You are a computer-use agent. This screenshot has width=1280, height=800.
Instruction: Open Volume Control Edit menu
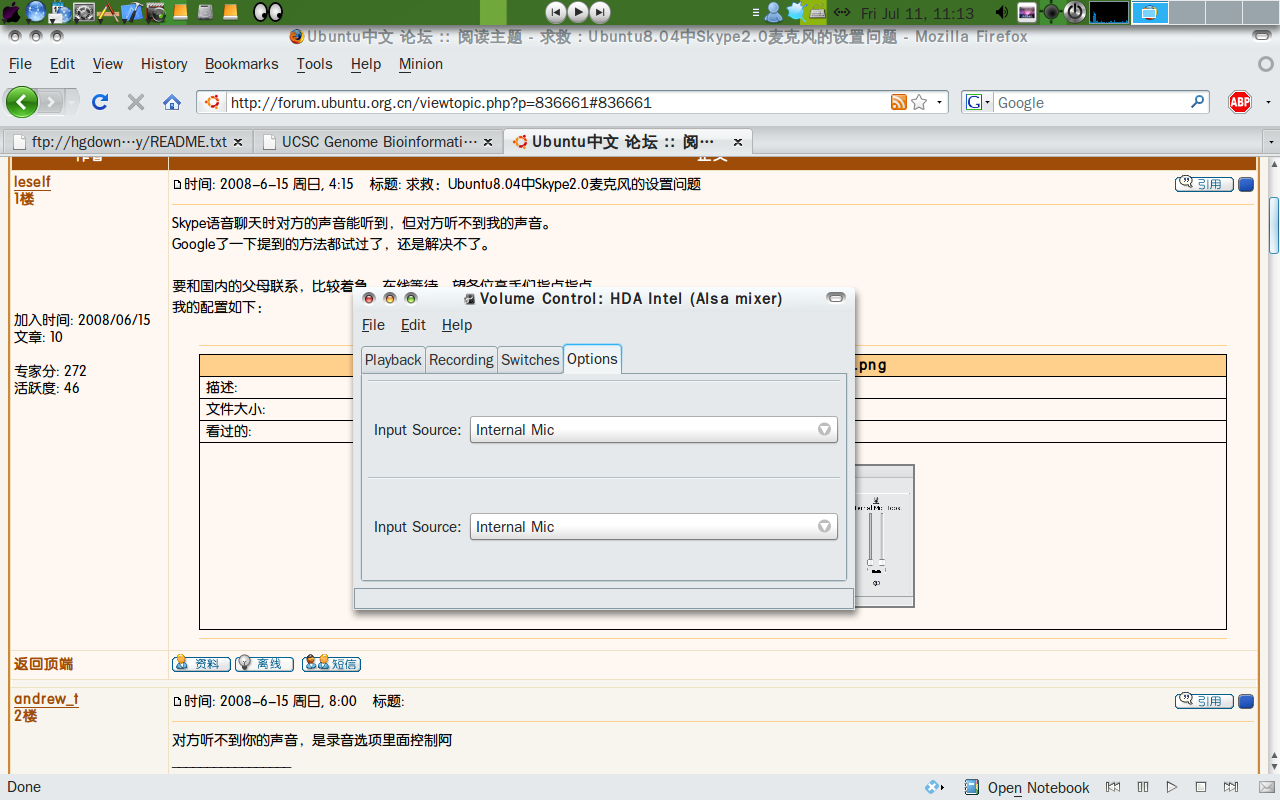413,325
